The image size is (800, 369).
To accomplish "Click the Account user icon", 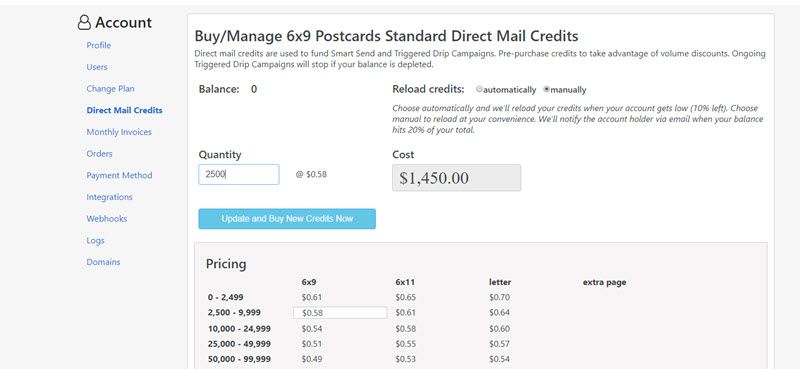I will (84, 22).
